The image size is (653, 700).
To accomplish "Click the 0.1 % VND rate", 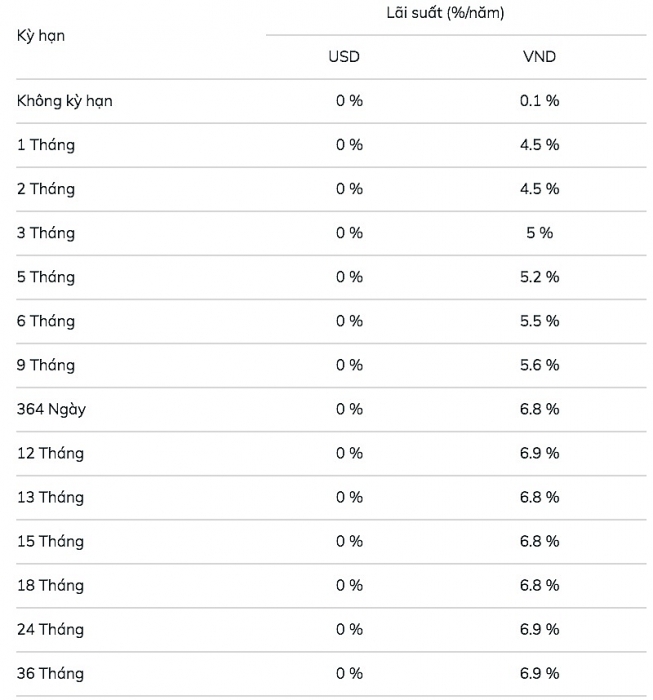I will pos(539,101).
